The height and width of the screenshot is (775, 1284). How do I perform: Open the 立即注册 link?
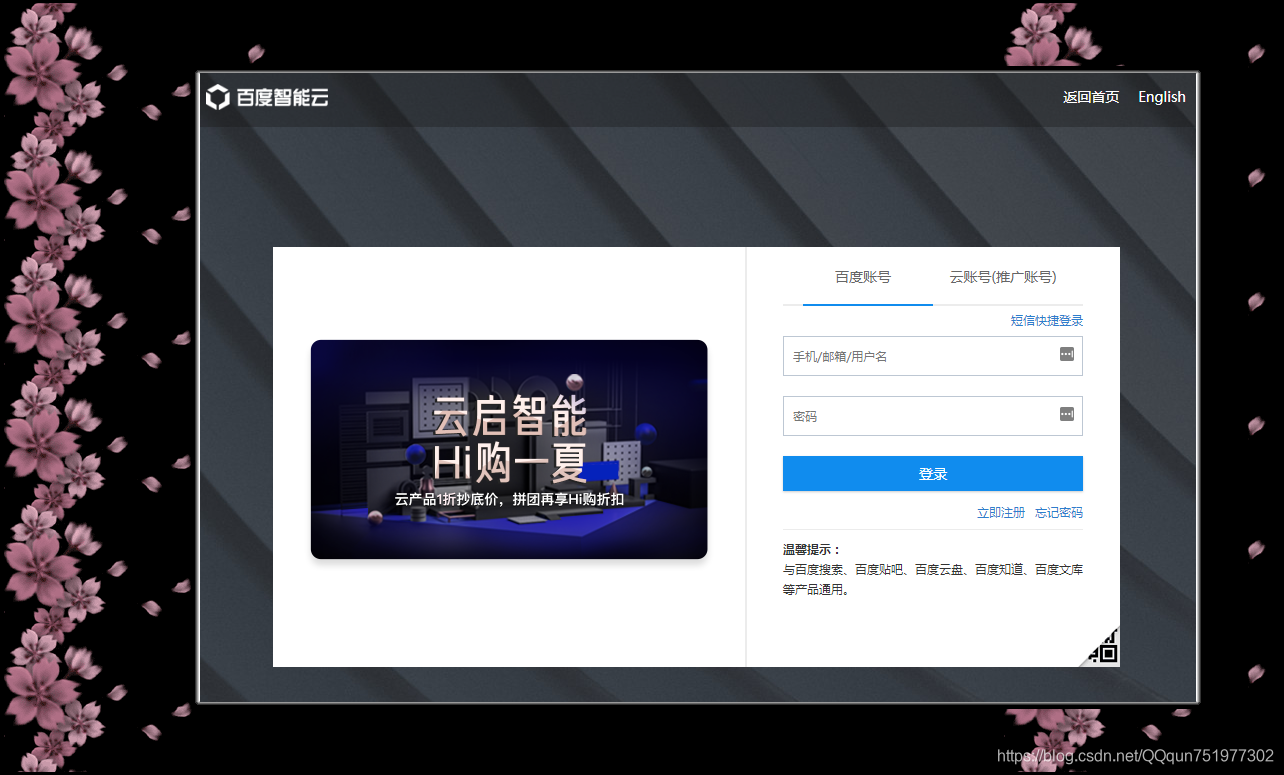(x=1001, y=512)
